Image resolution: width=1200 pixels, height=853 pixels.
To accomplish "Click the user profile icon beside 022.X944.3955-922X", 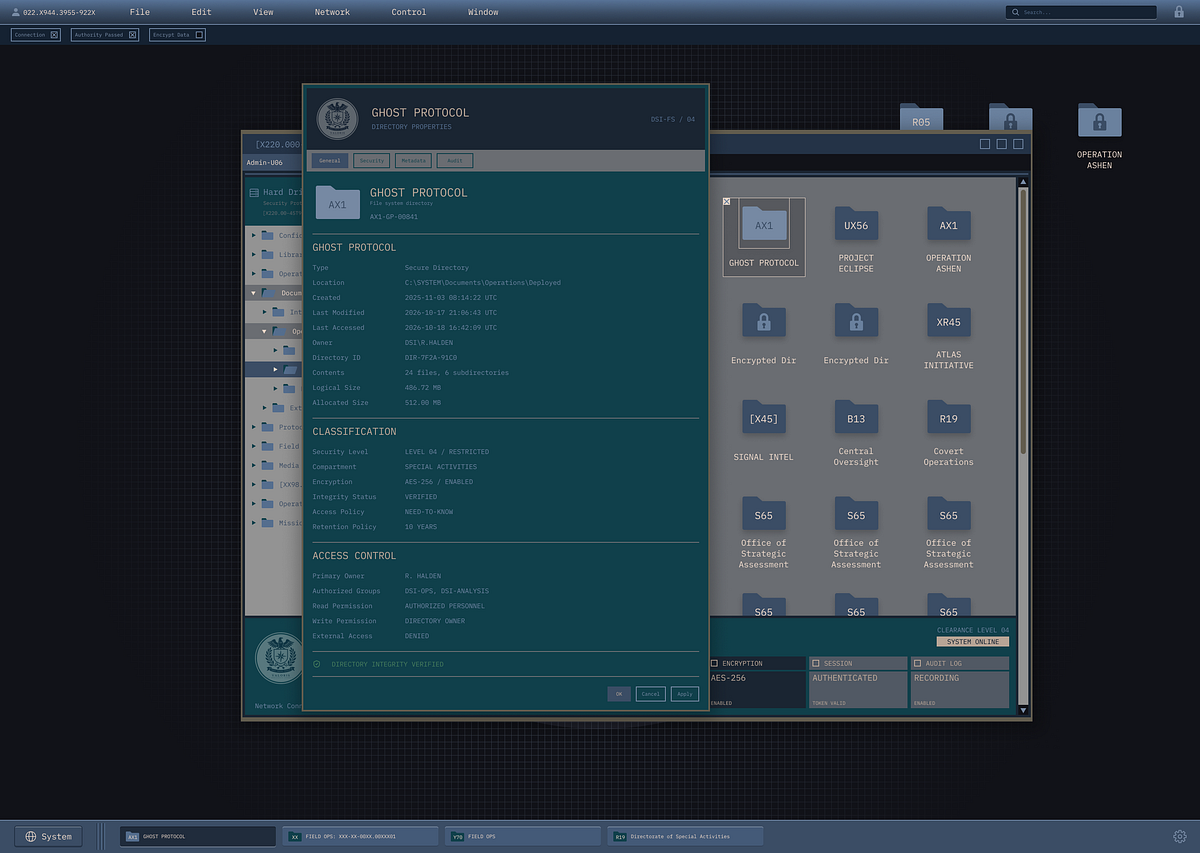I will coord(15,12).
